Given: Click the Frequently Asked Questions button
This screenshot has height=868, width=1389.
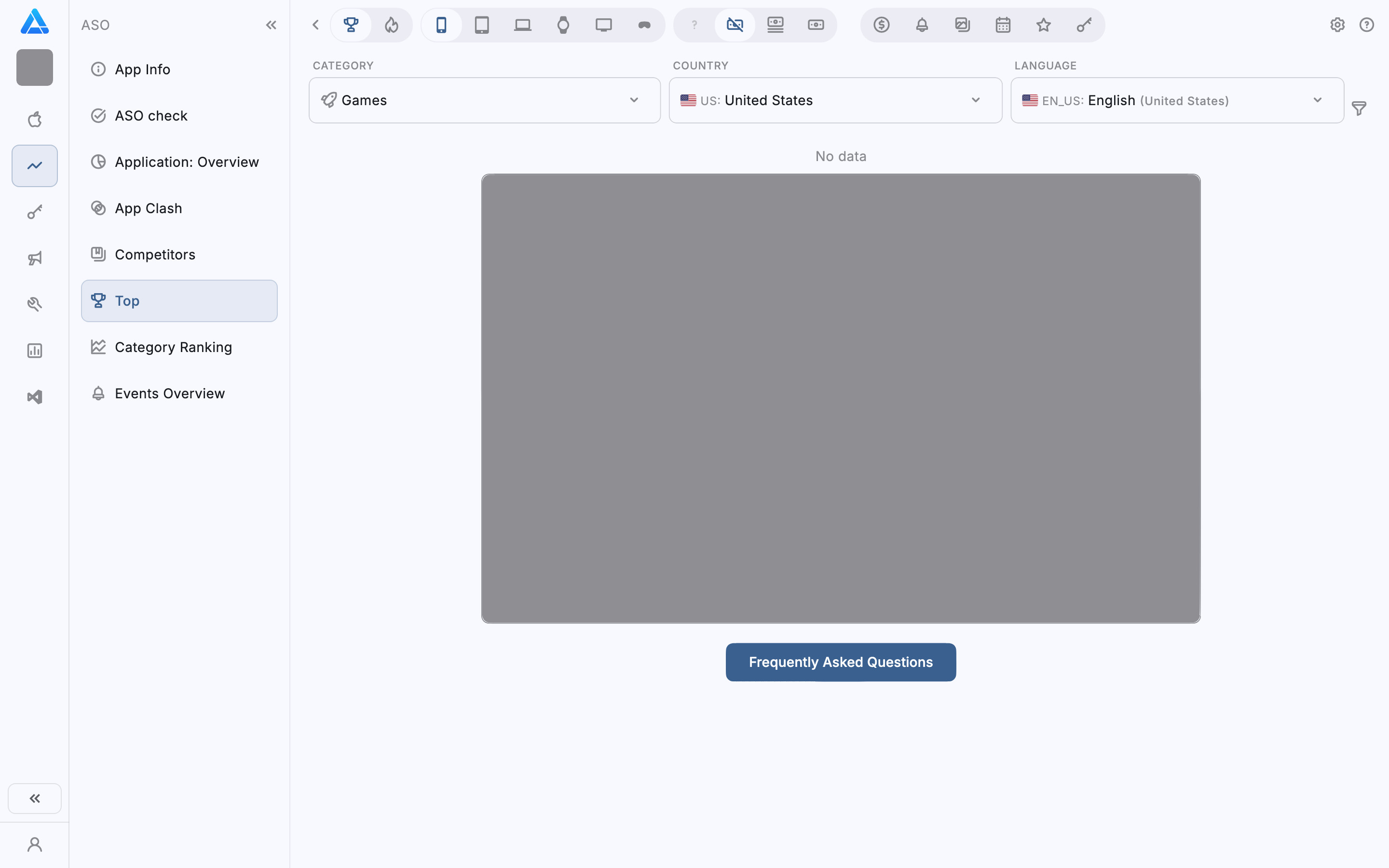Looking at the screenshot, I should pos(840,662).
